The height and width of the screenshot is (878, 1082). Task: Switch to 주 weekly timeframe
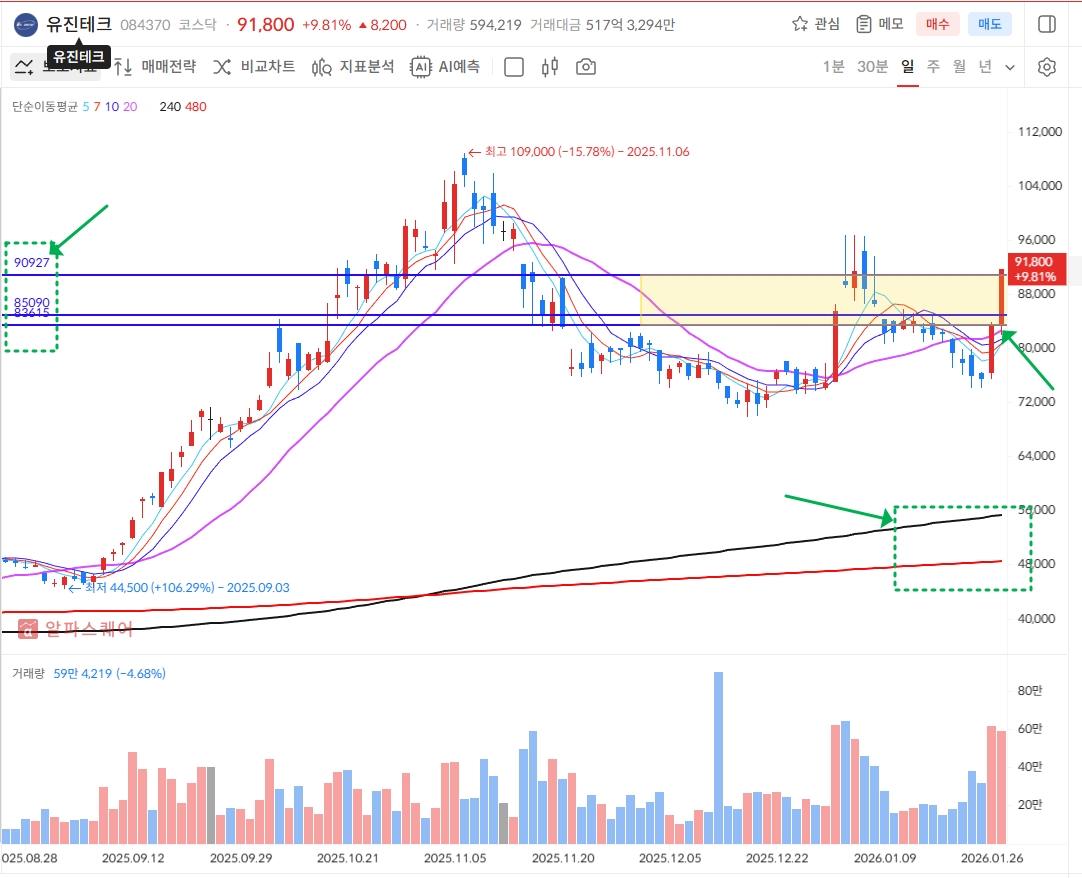point(933,67)
